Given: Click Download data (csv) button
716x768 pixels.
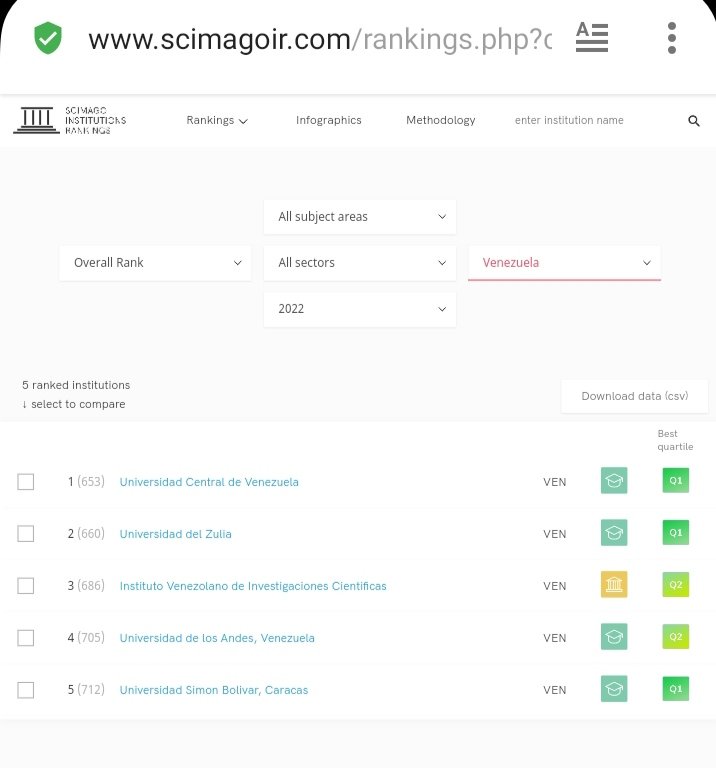Looking at the screenshot, I should click(634, 396).
